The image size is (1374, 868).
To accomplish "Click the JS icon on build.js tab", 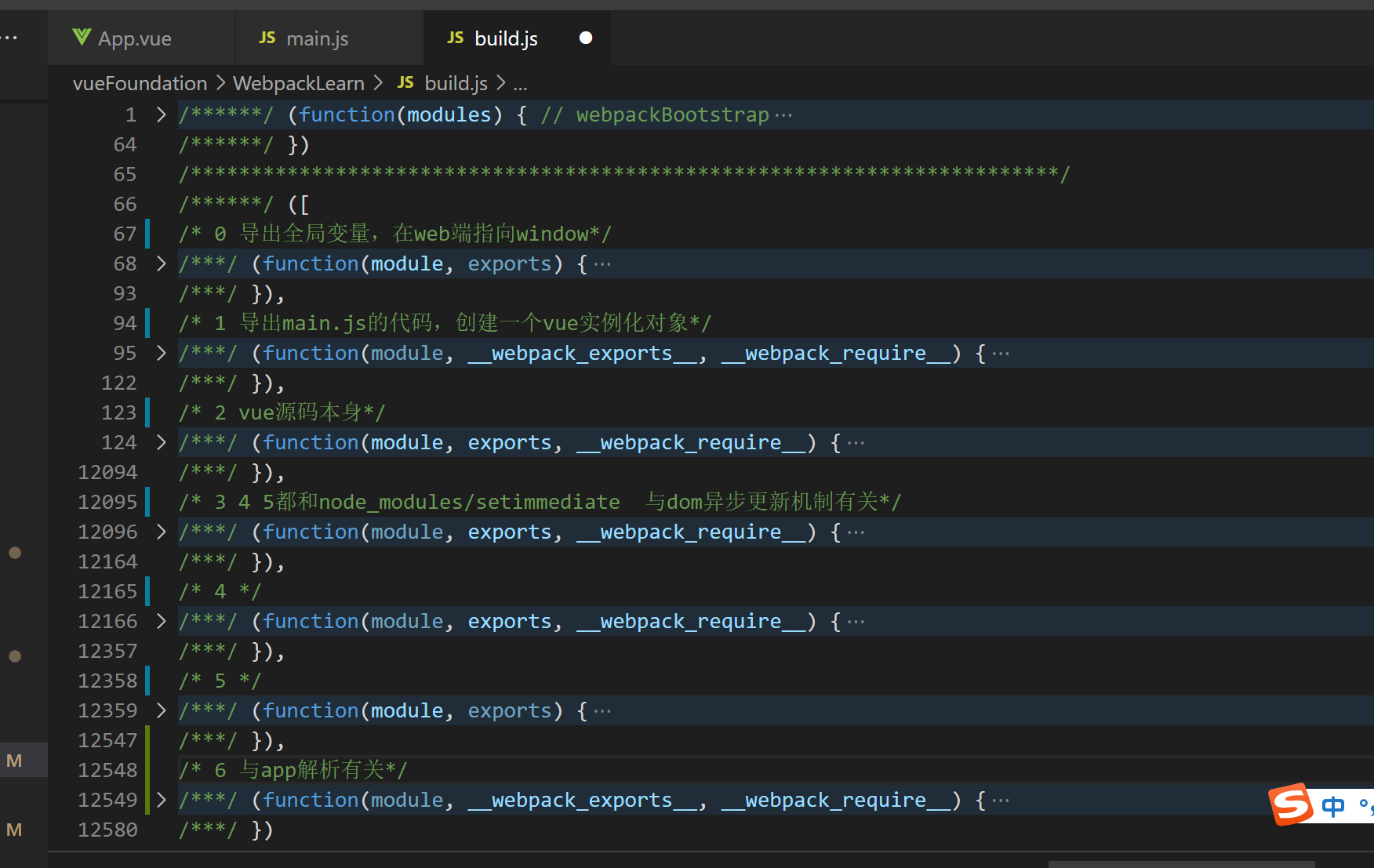I will pos(456,38).
